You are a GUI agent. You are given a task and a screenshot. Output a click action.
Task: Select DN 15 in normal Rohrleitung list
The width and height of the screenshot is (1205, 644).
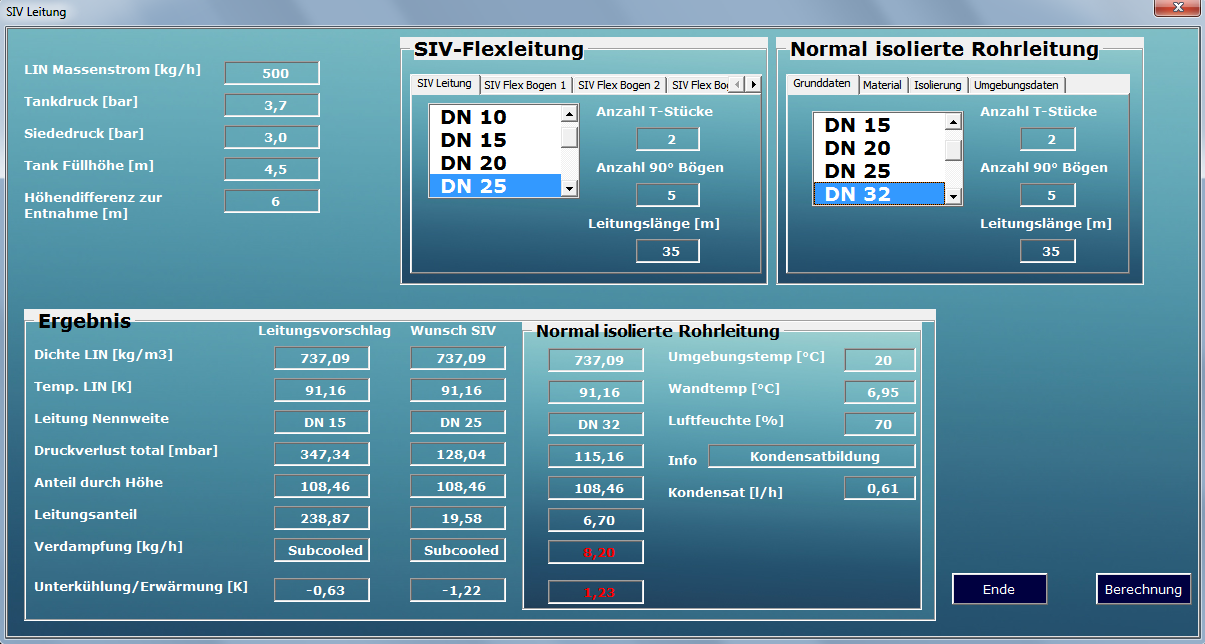click(x=877, y=125)
